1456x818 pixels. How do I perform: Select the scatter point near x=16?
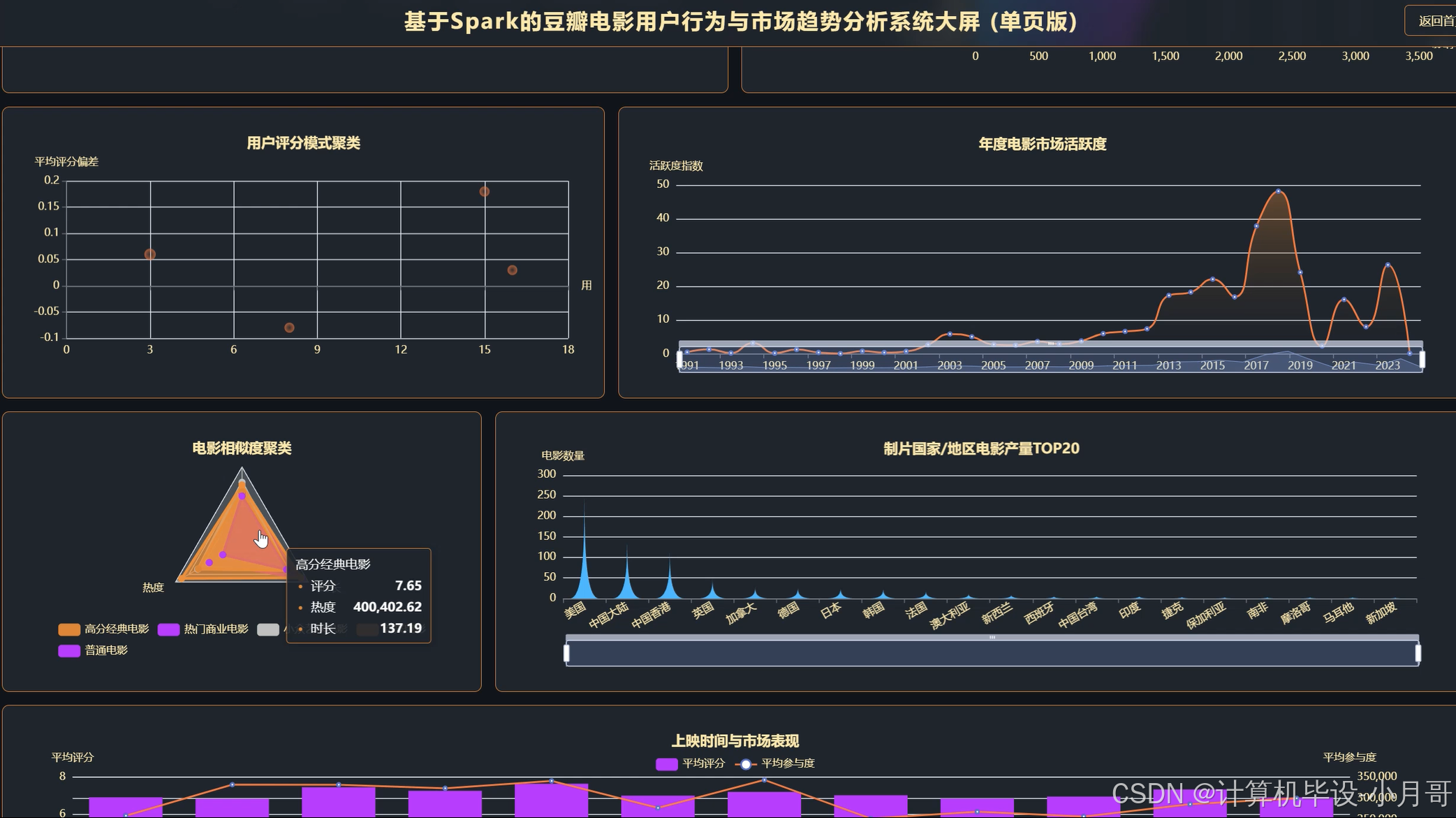pos(512,270)
